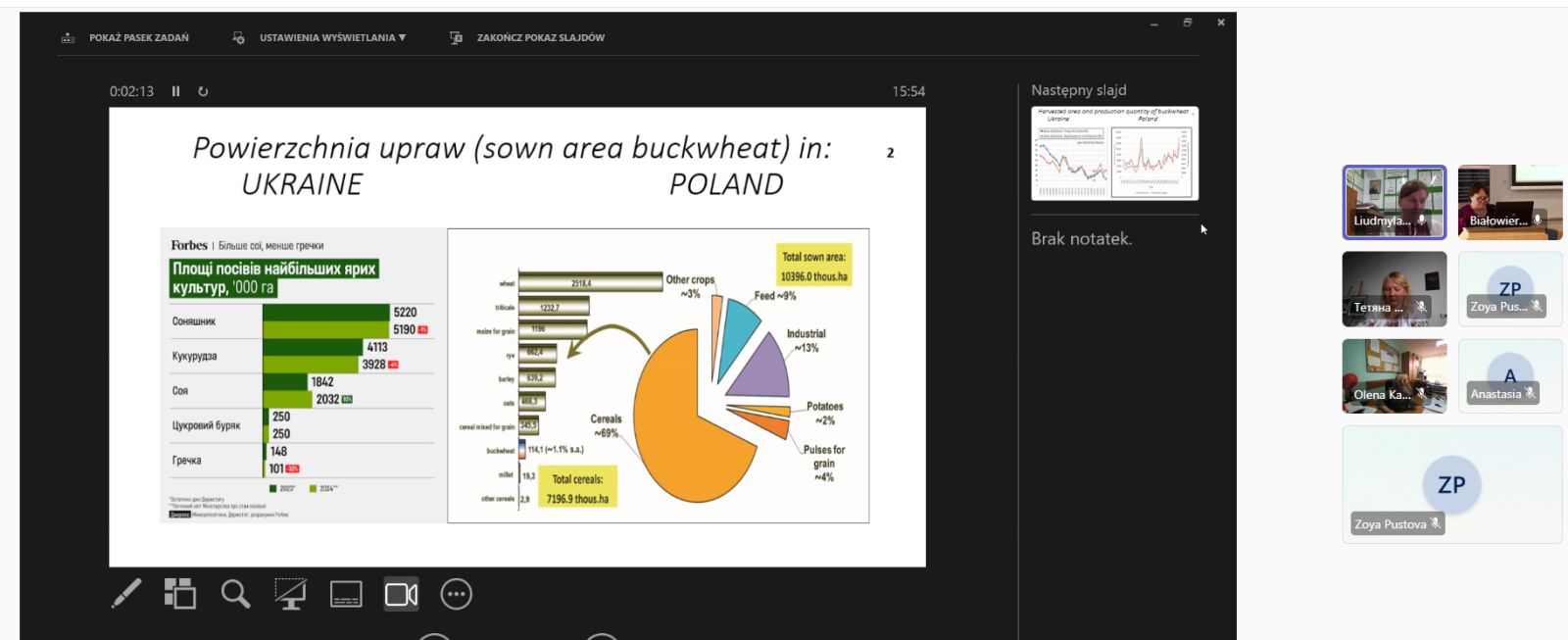Click Zakończ pokaz slajdów to end slideshow
1568x640 pixels.
tap(540, 38)
